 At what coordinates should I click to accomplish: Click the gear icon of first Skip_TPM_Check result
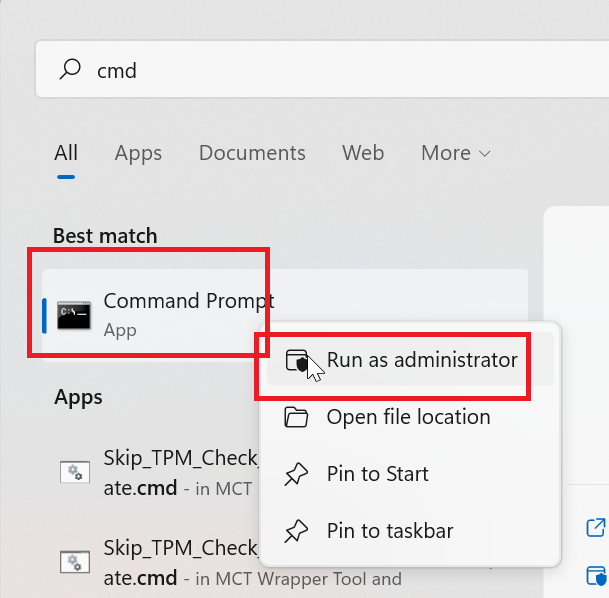75,472
